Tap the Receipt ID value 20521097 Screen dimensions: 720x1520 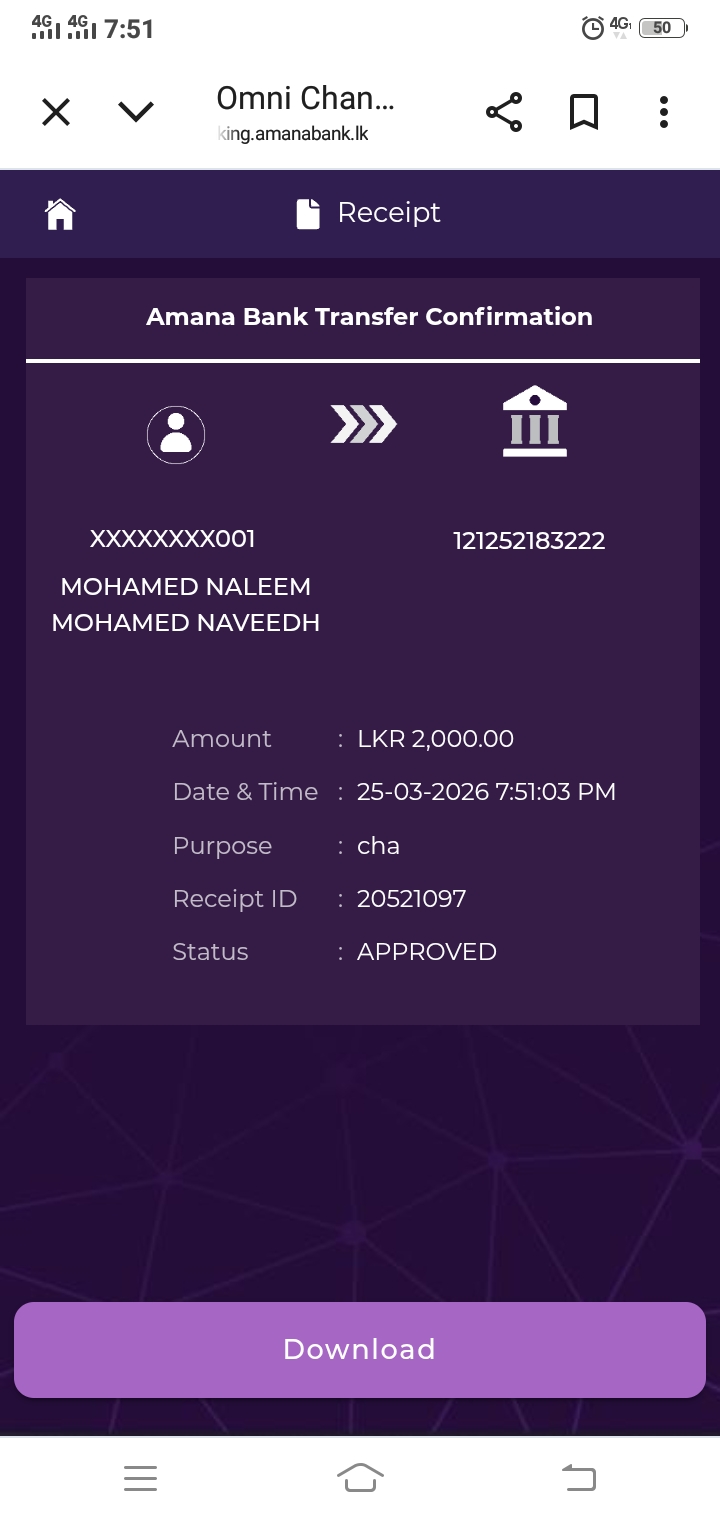coord(411,899)
